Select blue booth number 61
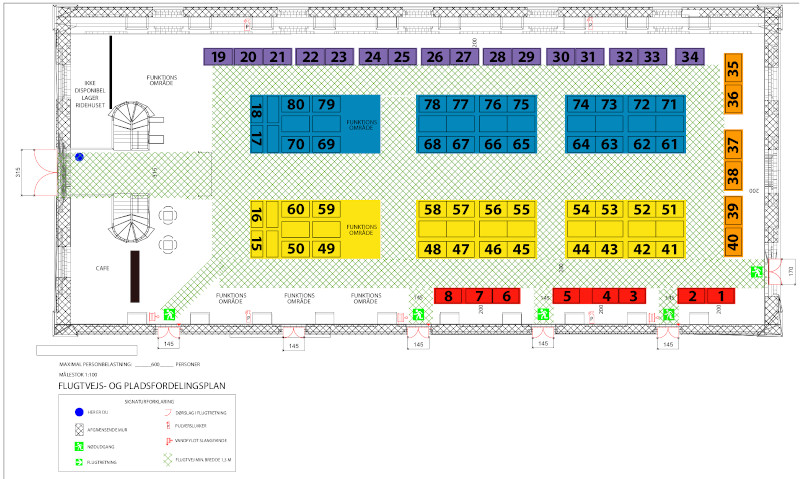This screenshot has width=800, height=479. click(670, 144)
